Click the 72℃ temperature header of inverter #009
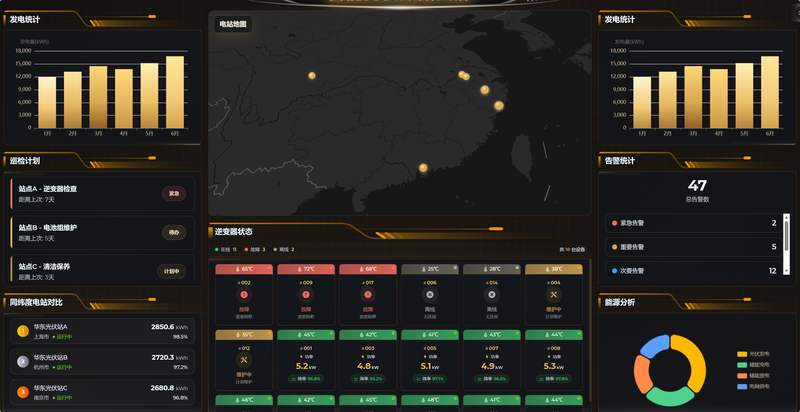800x412 pixels. point(306,269)
